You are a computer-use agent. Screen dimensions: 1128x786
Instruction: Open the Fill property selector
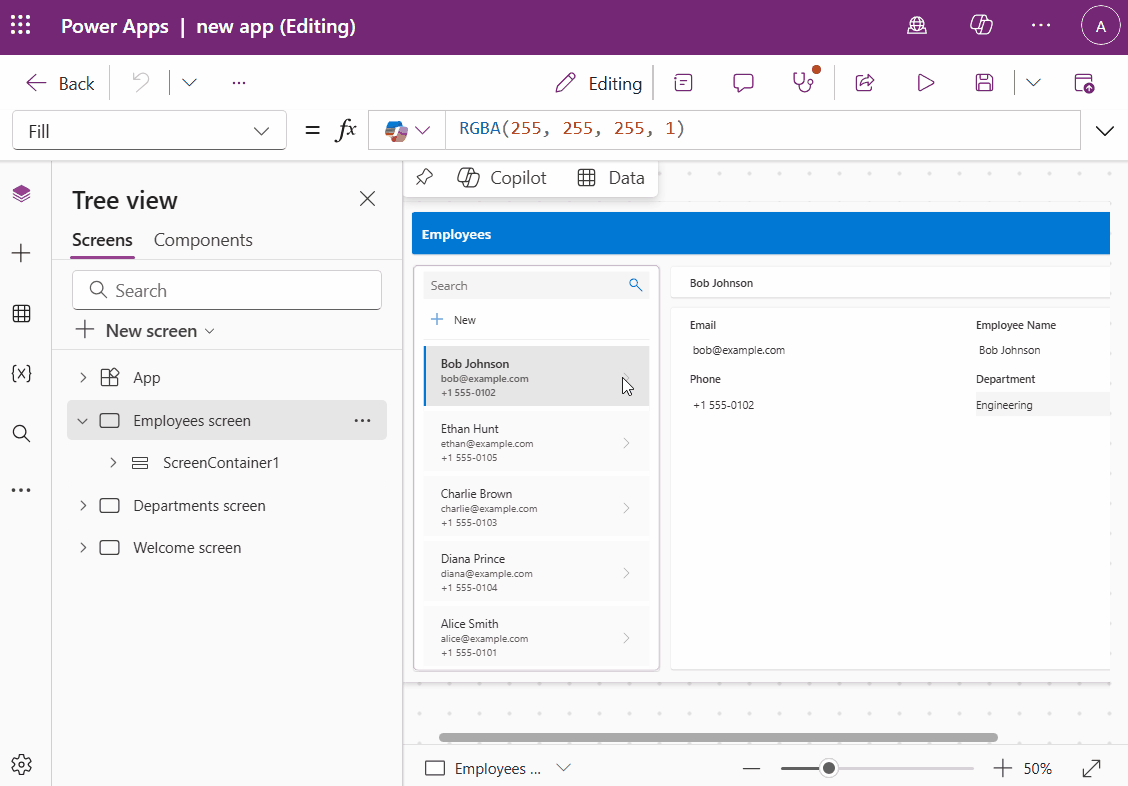[148, 130]
